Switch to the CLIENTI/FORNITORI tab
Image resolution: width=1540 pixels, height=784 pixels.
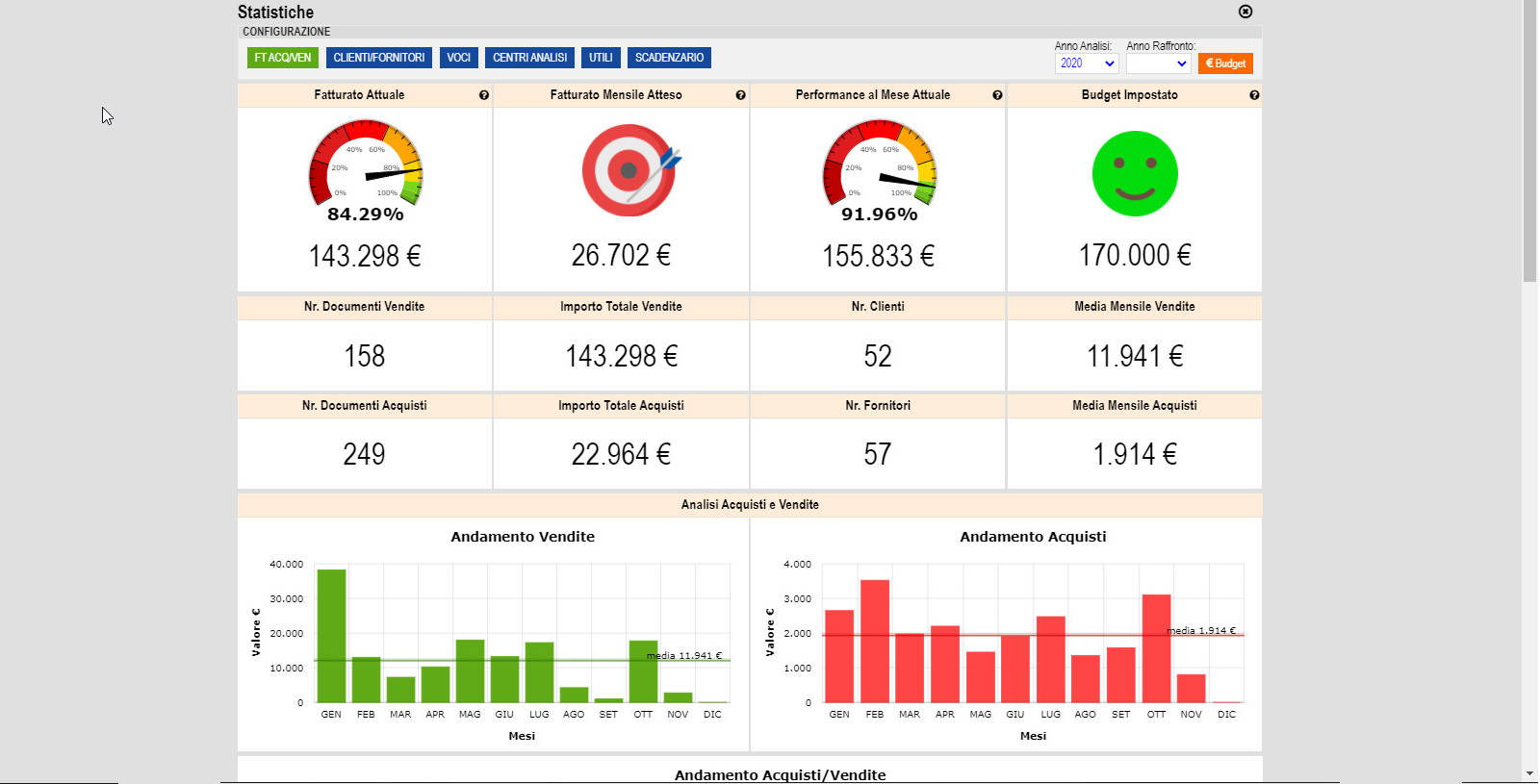coord(378,58)
